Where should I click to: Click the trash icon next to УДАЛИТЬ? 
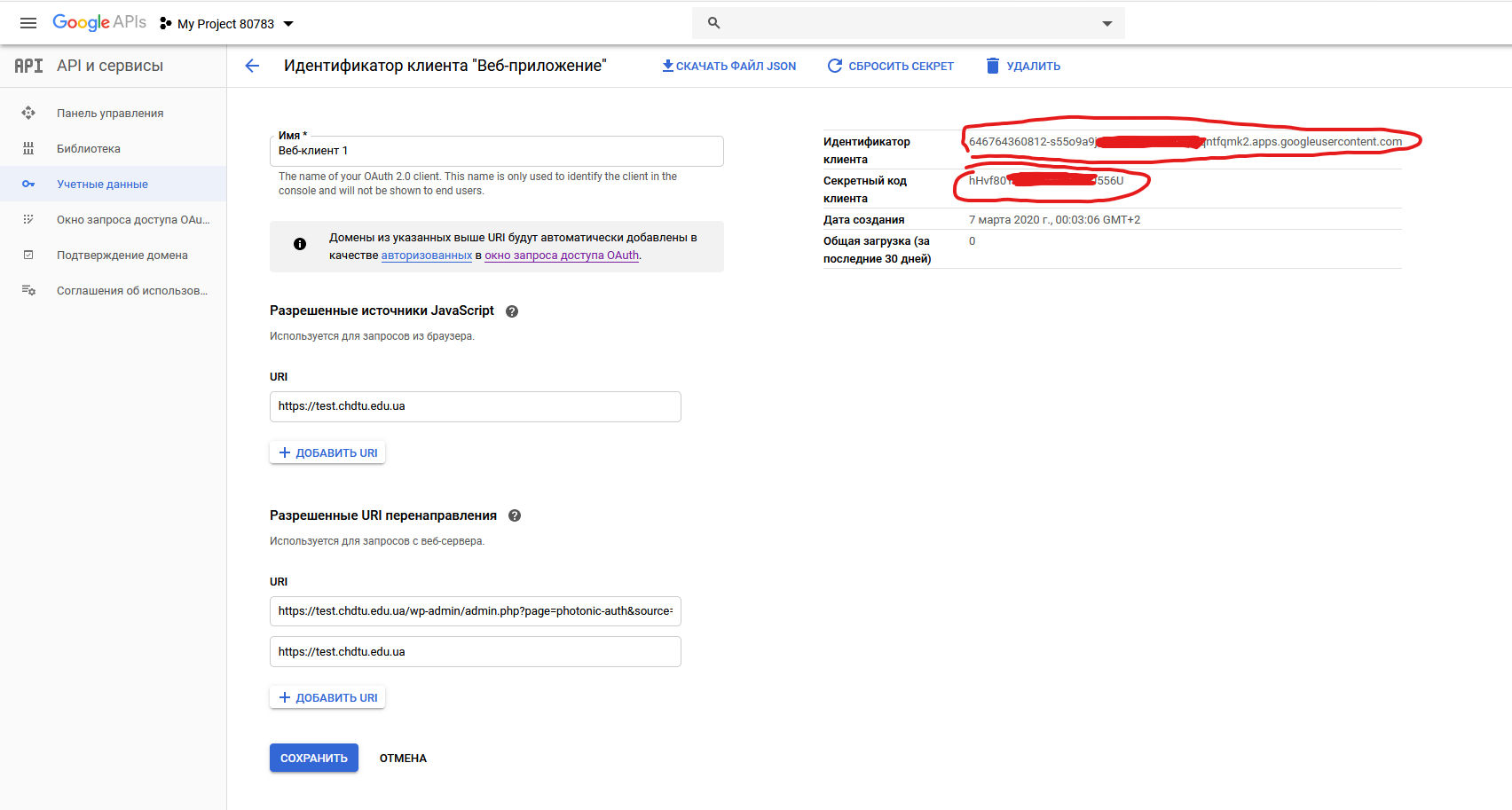click(993, 66)
